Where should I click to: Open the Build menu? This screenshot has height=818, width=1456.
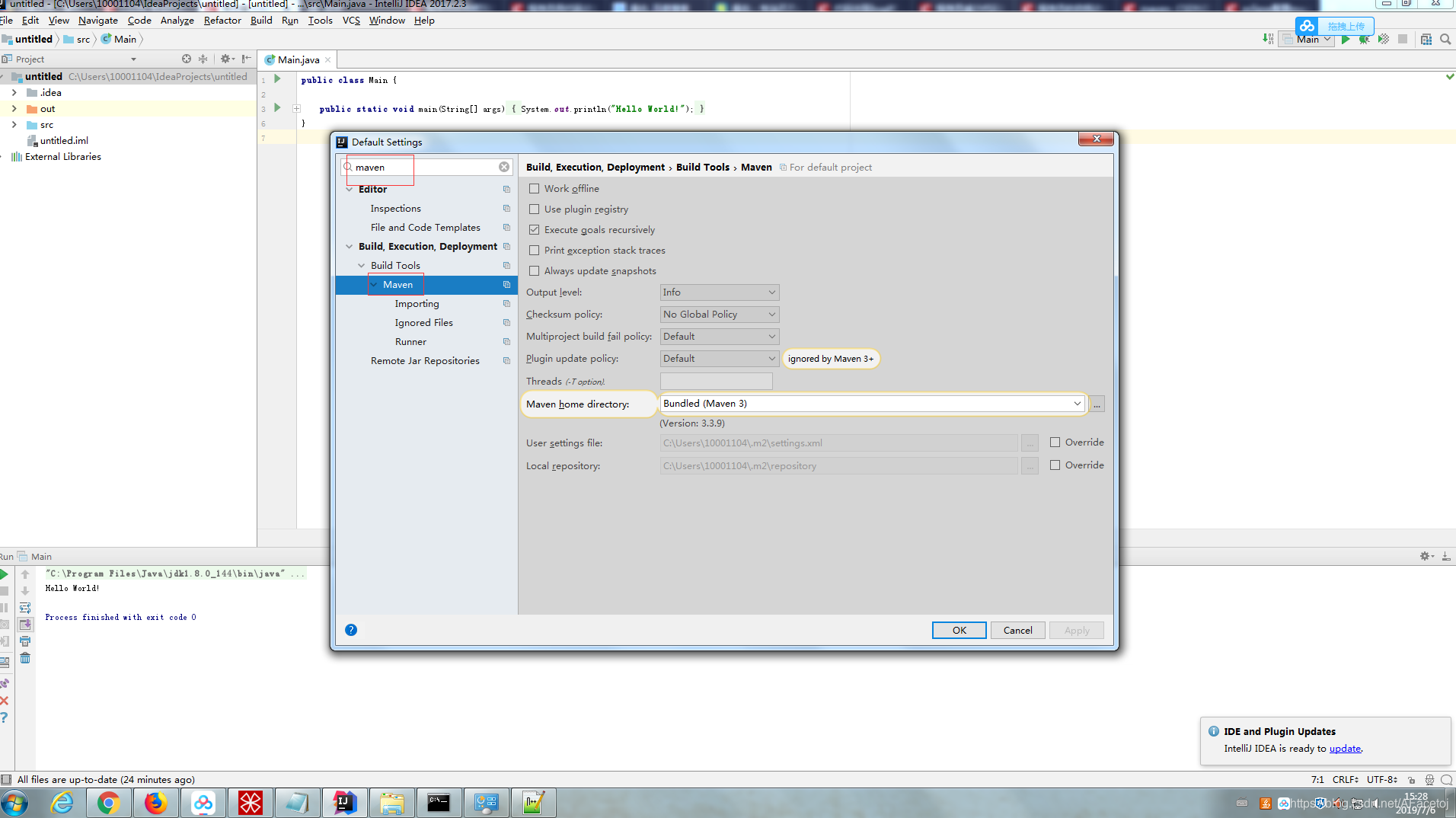click(x=261, y=21)
